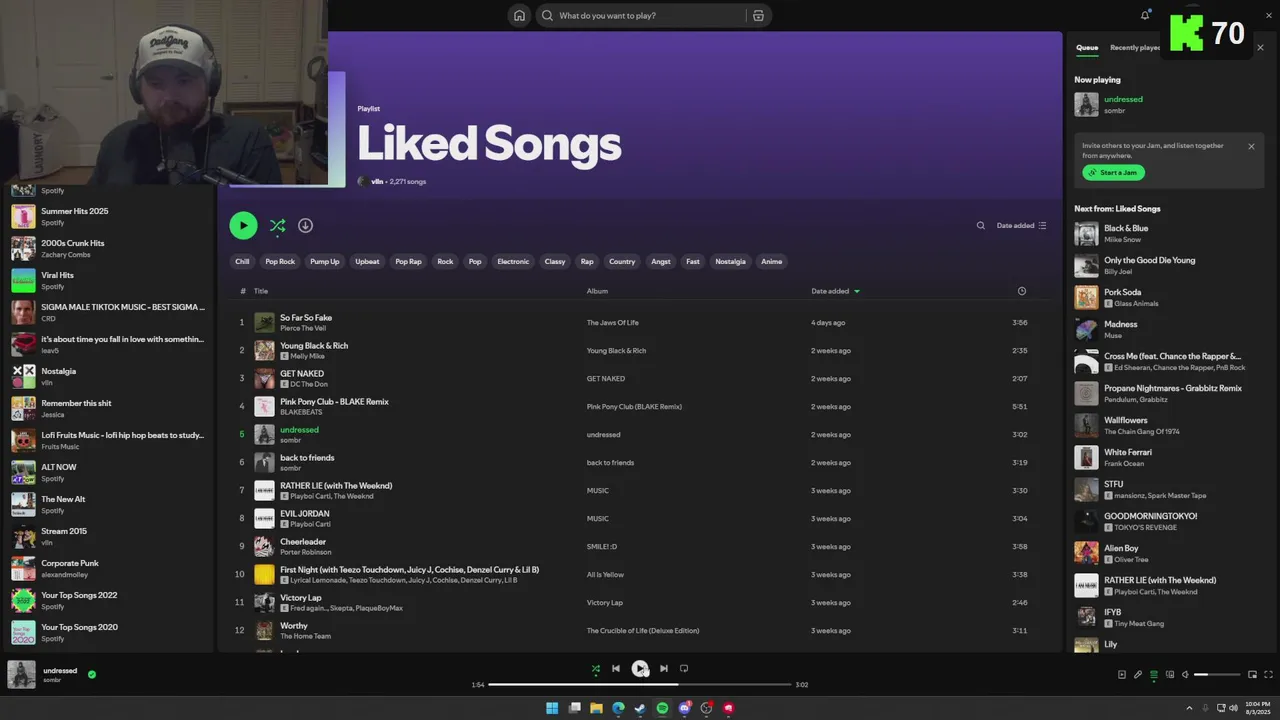Toggle the Pop Rock filter chip

tap(280, 261)
